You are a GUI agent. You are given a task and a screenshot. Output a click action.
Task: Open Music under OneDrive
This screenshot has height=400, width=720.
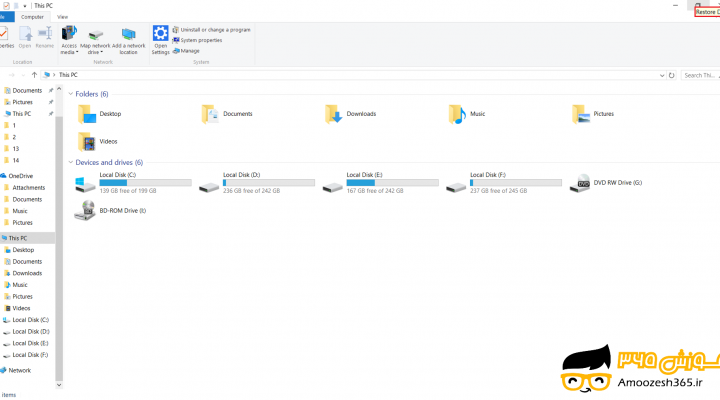click(x=20, y=211)
